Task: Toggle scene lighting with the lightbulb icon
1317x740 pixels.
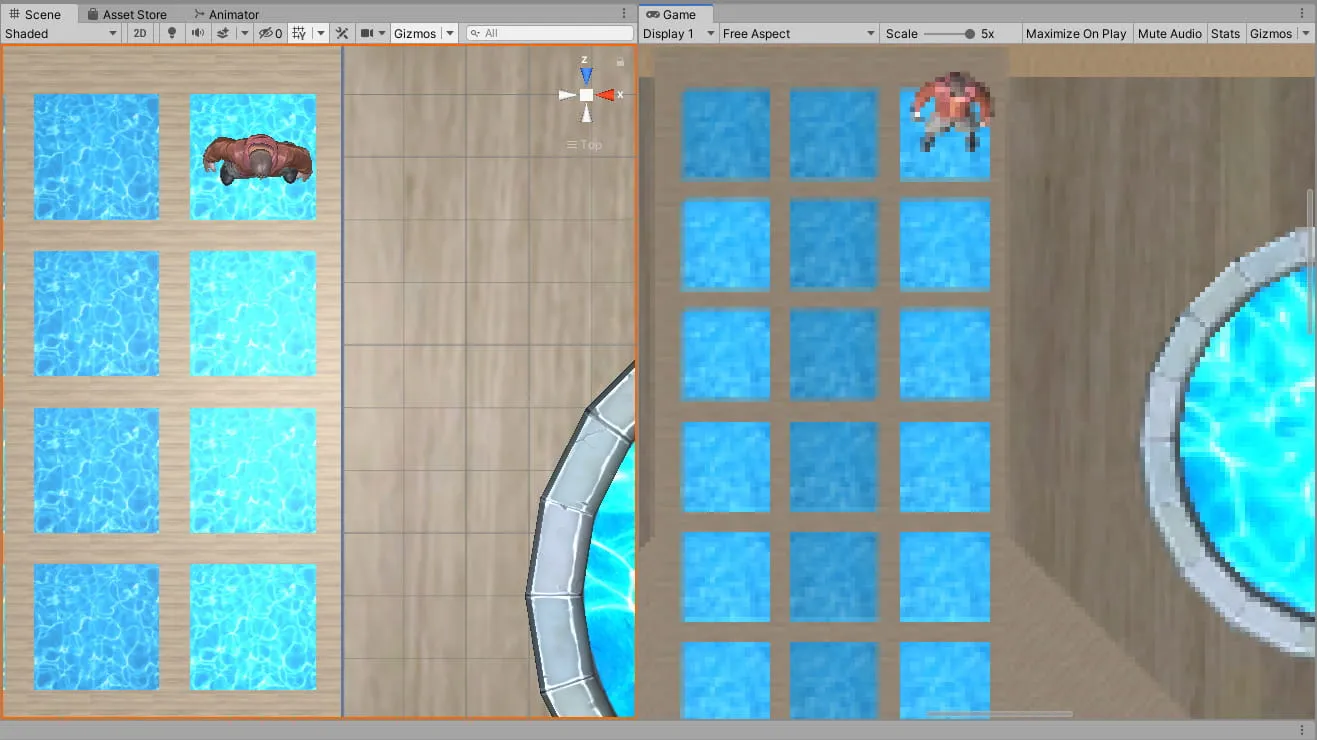Action: 172,33
